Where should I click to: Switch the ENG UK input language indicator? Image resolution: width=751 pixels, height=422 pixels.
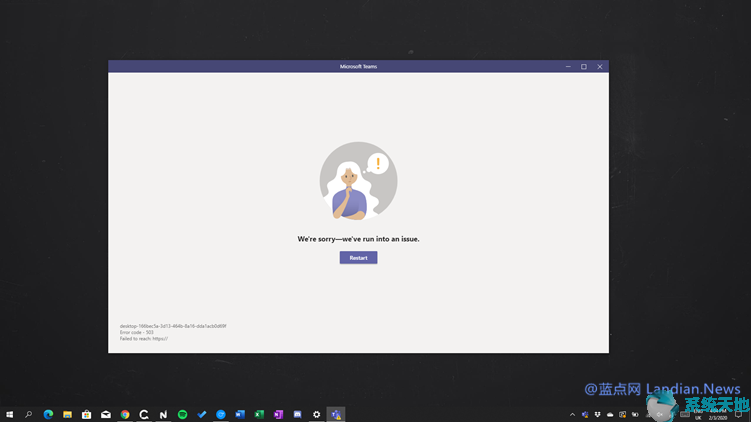click(x=698, y=414)
